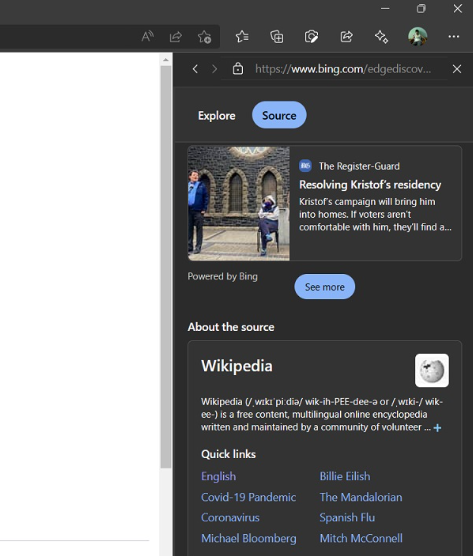
Task: Click the See more button
Action: 324,287
